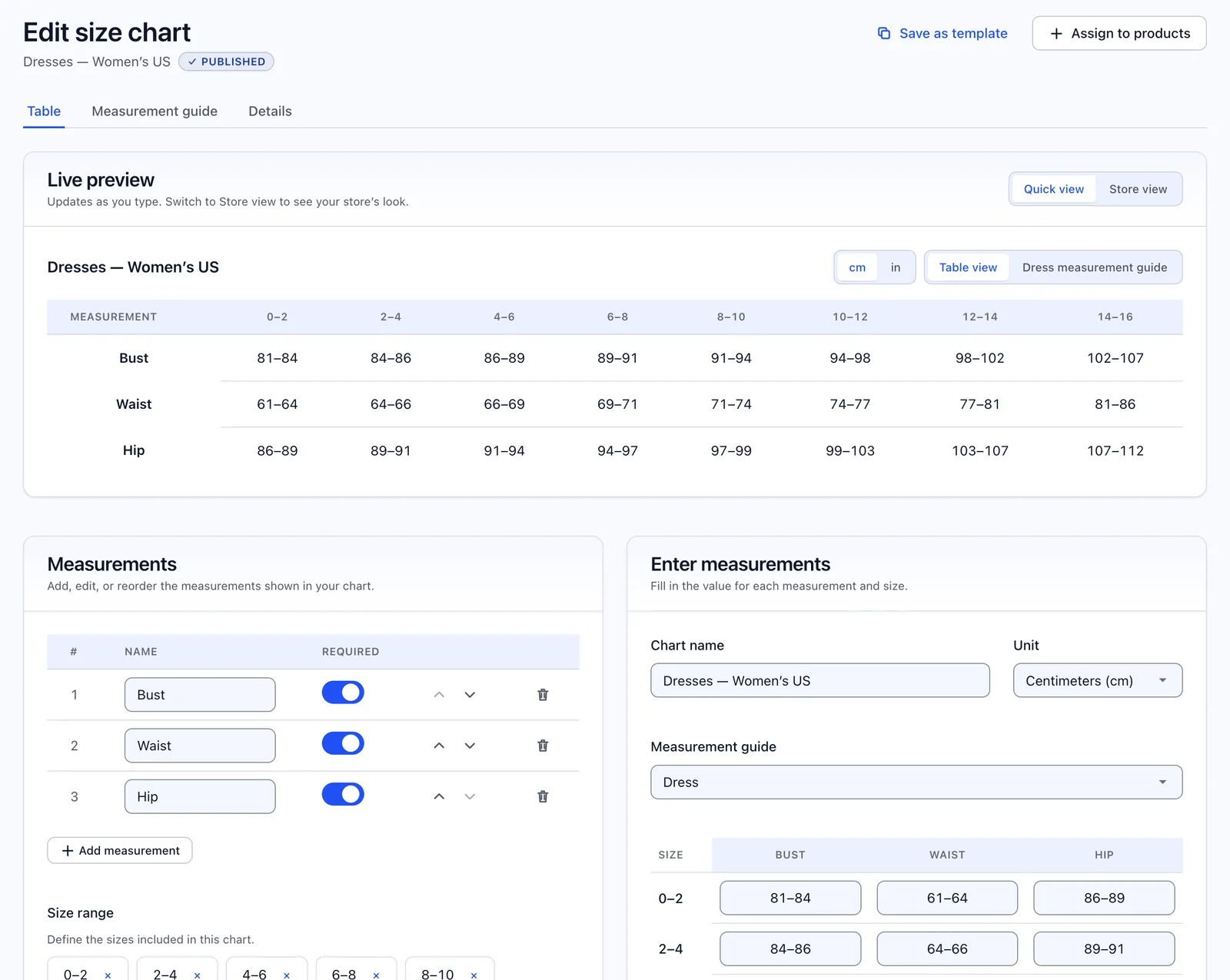1230x980 pixels.
Task: Edit Hip value for size 2–4
Action: pos(1104,948)
